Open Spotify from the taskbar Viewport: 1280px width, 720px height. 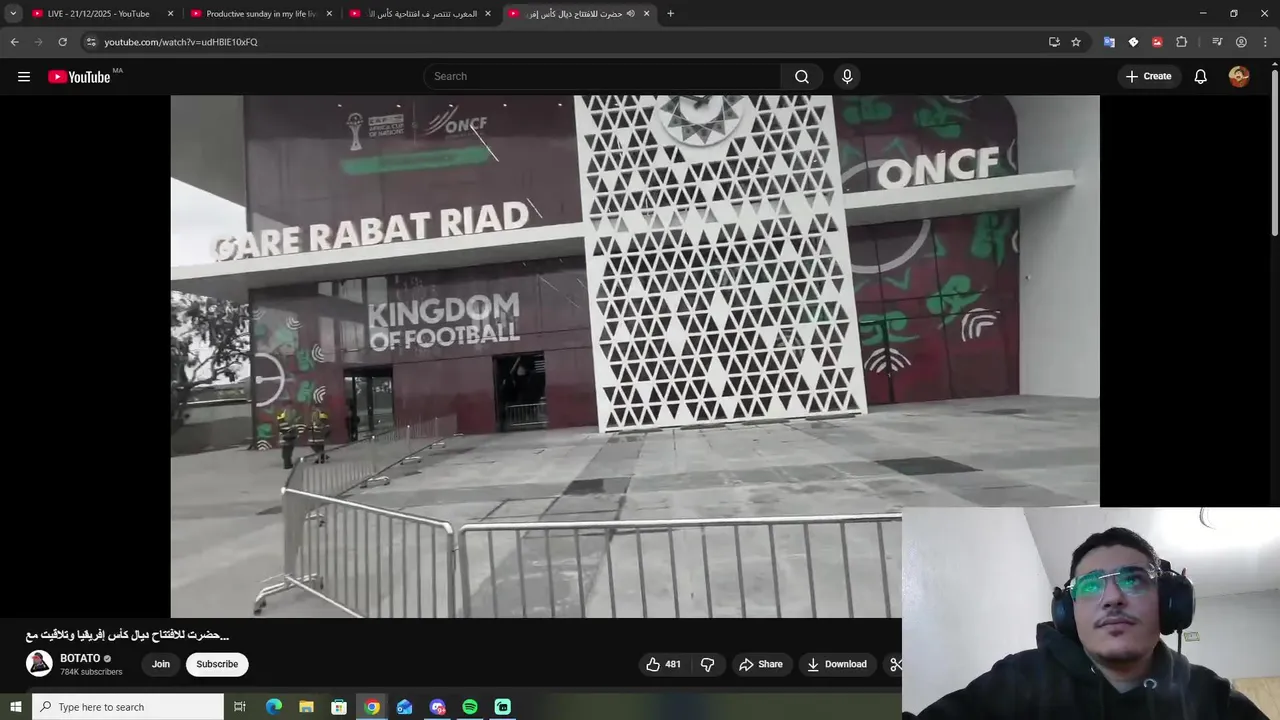pyautogui.click(x=470, y=707)
